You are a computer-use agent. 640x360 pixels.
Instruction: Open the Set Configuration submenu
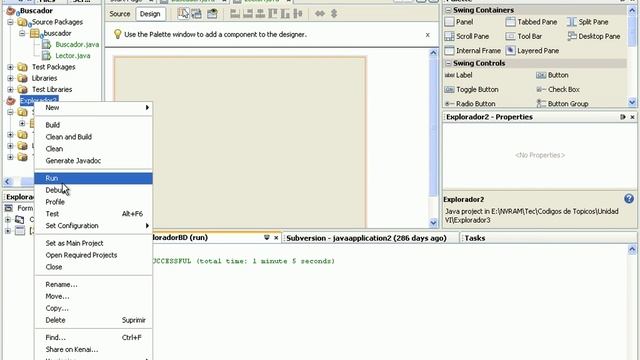[x=93, y=226]
